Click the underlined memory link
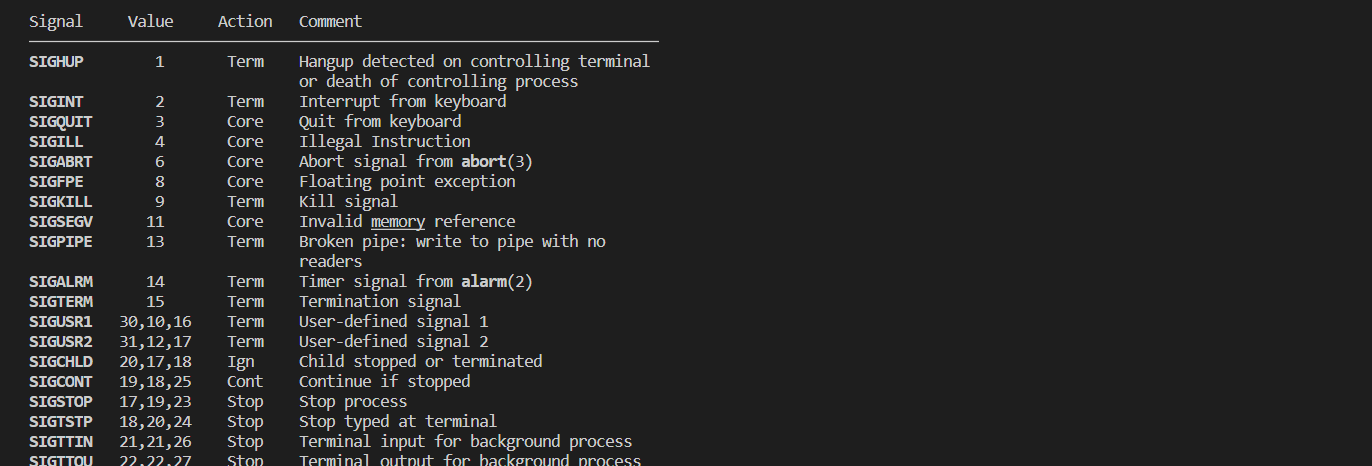Screen dimensions: 1372x466 click(x=398, y=222)
